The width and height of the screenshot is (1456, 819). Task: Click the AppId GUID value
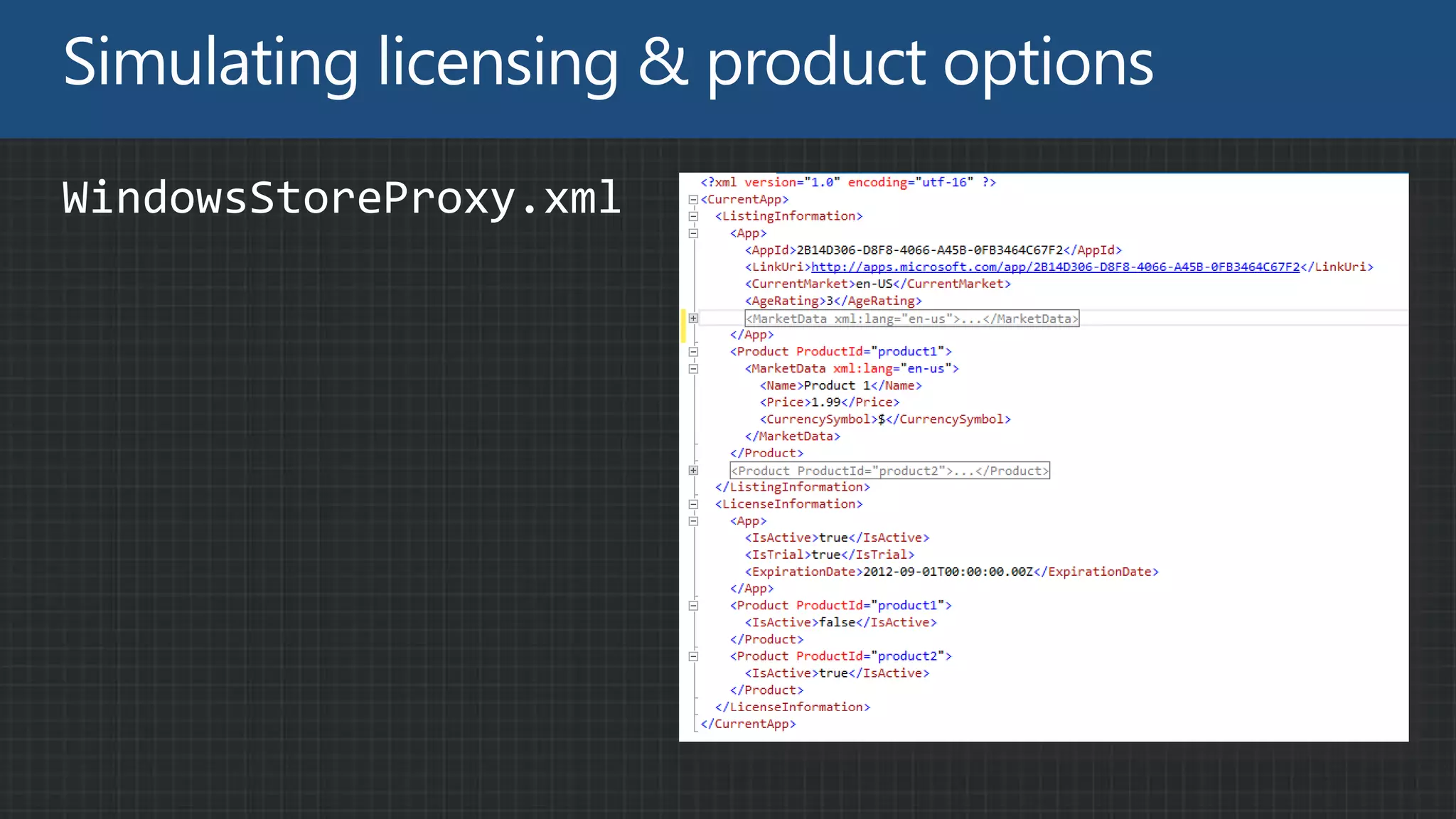929,250
